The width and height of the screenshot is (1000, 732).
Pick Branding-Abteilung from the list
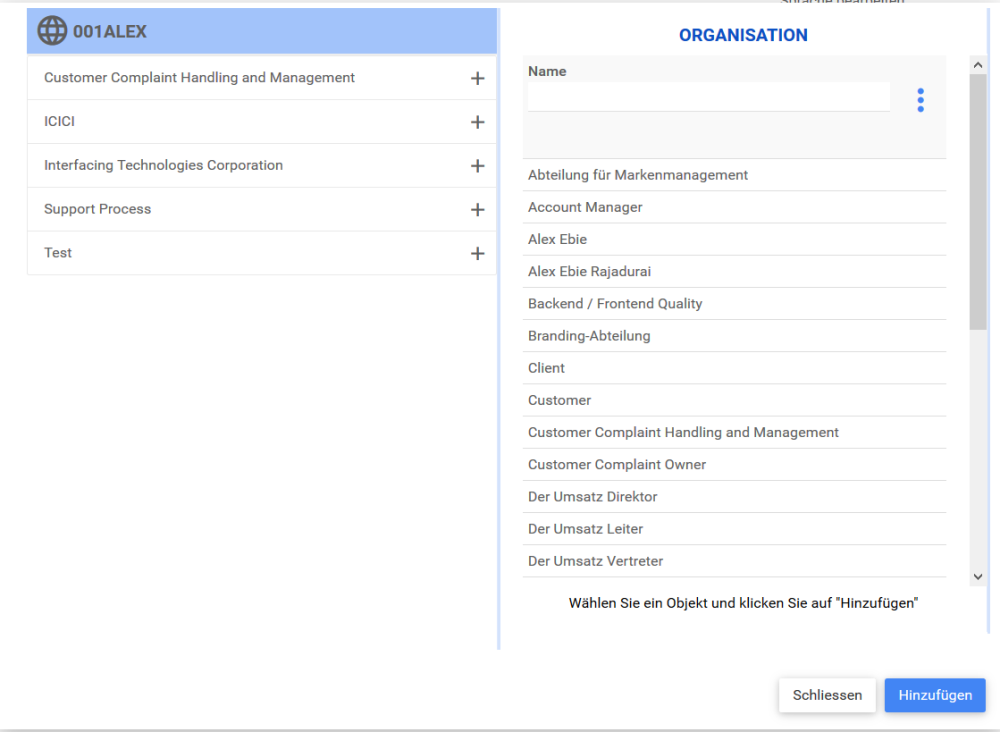[589, 336]
